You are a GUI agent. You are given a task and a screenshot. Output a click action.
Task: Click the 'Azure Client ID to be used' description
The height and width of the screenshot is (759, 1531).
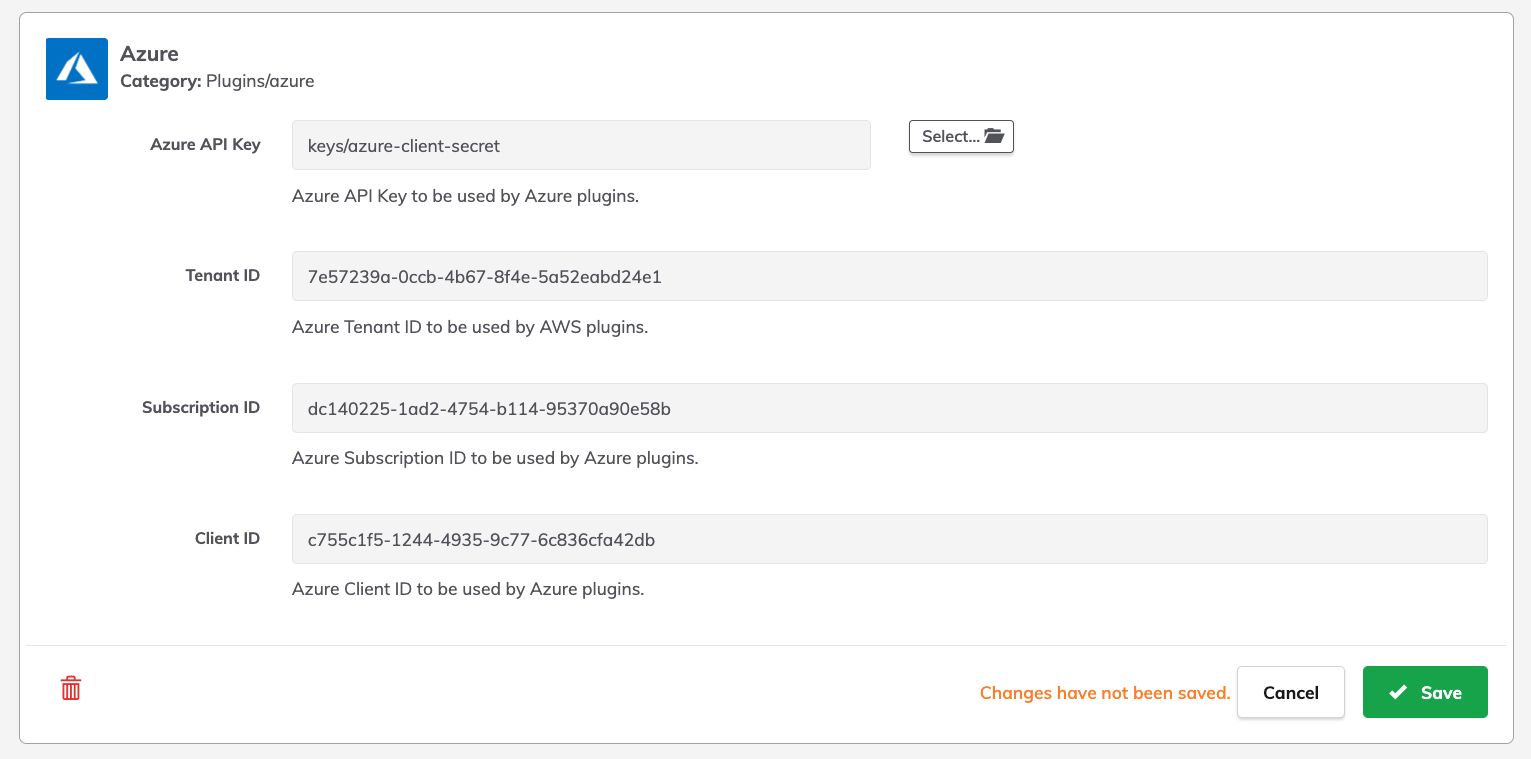pyautogui.click(x=468, y=589)
